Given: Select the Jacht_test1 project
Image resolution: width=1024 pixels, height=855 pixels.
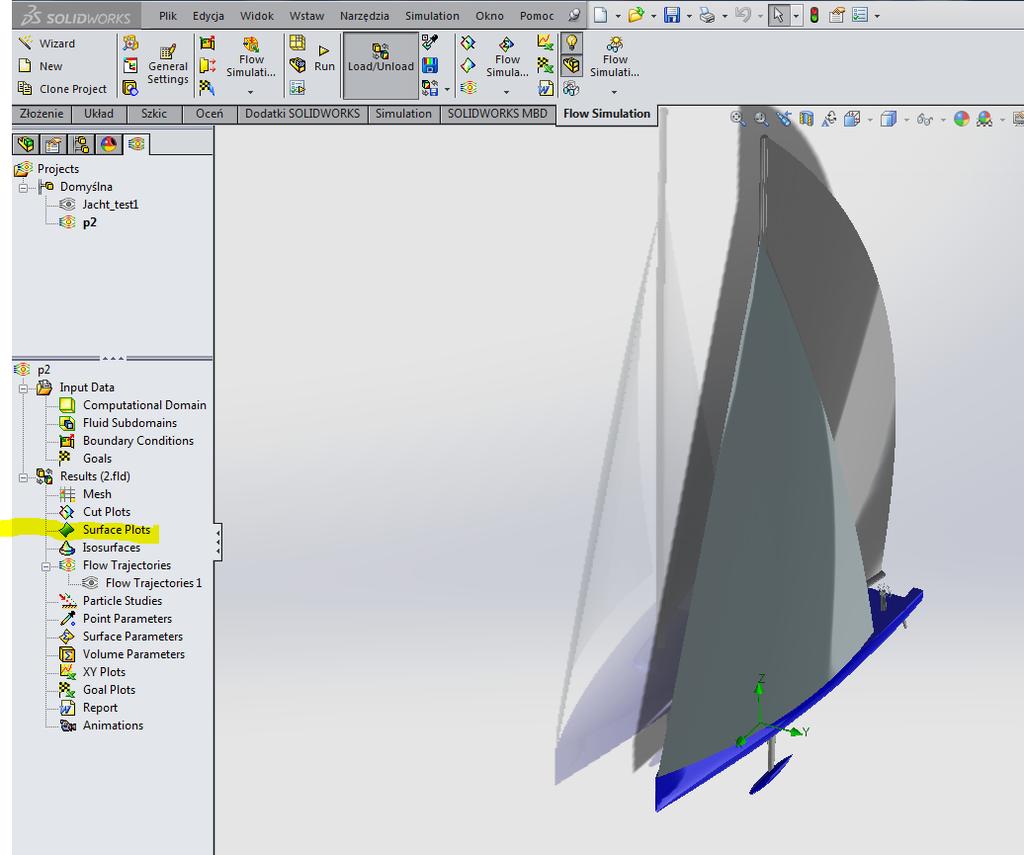Looking at the screenshot, I should (110, 204).
